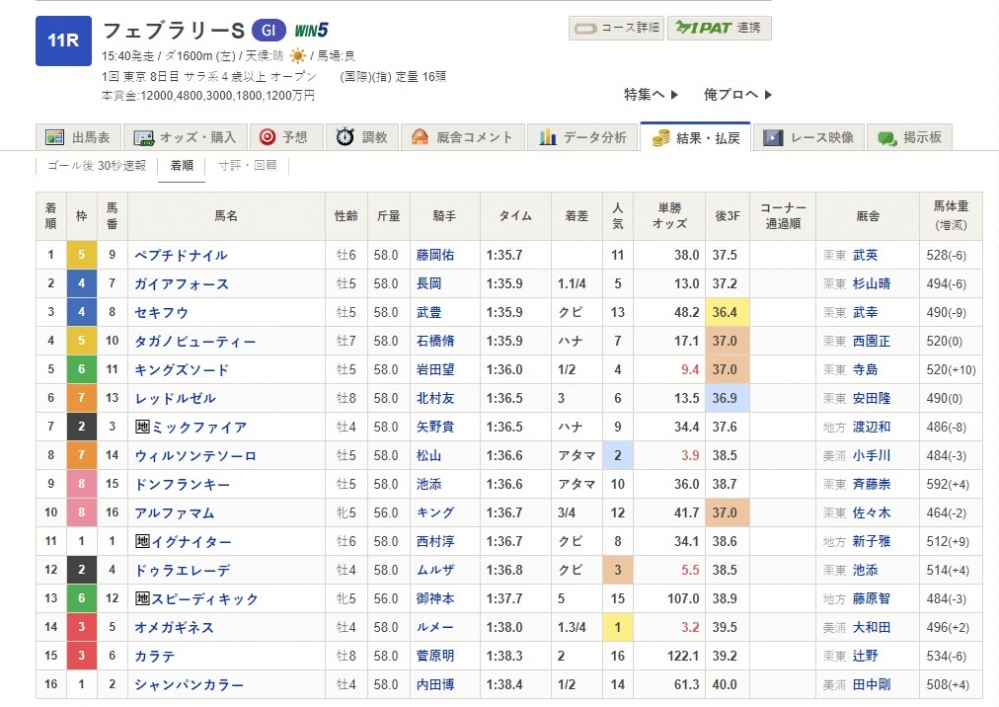Click the WIN5 logo
This screenshot has width=999, height=707.
pyautogui.click(x=311, y=30)
